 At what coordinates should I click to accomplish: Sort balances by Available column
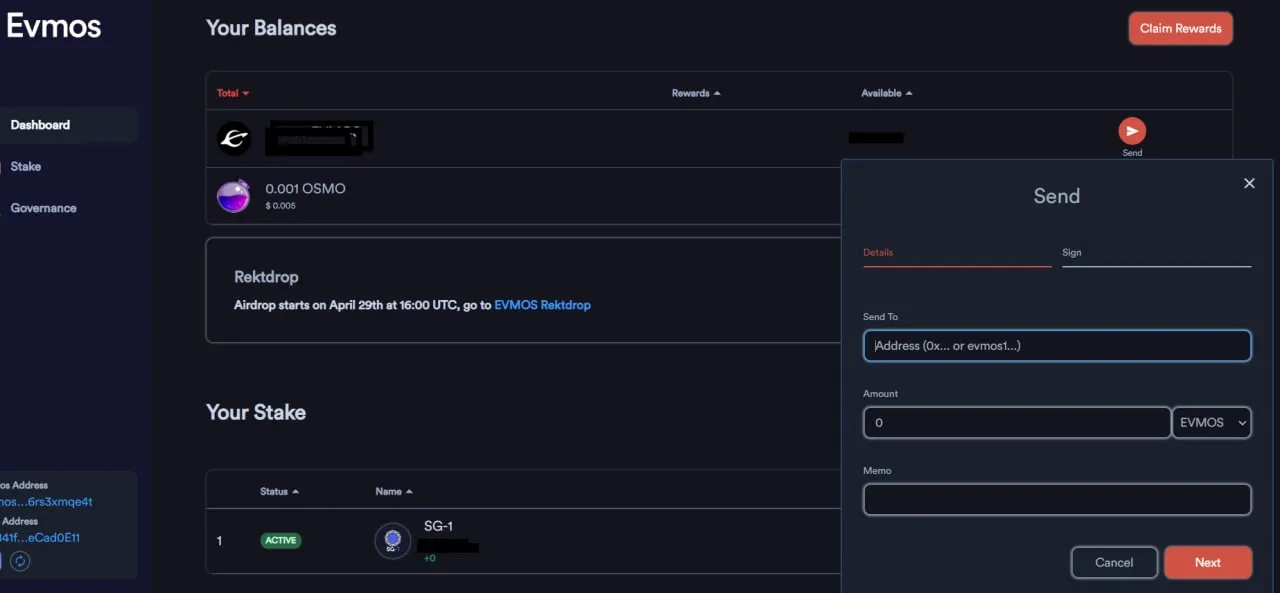tap(887, 93)
